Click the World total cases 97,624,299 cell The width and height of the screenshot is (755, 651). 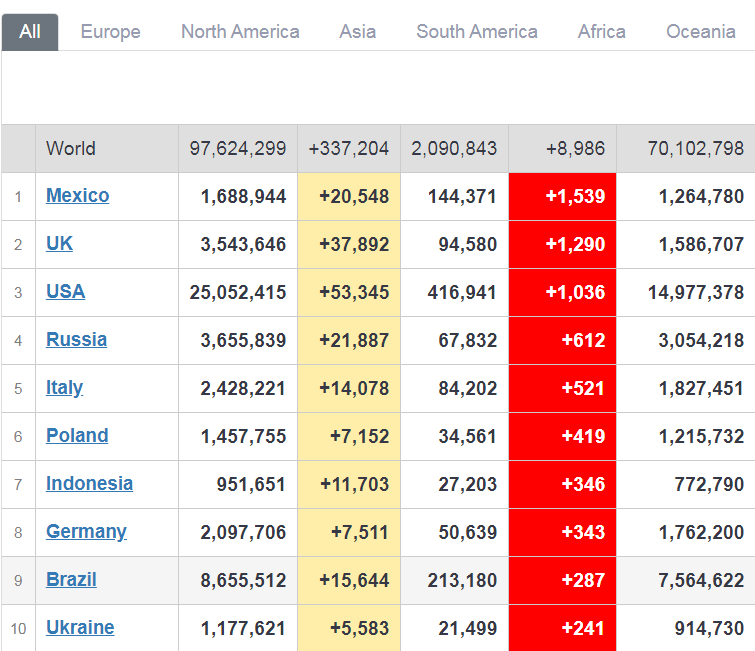coord(238,149)
